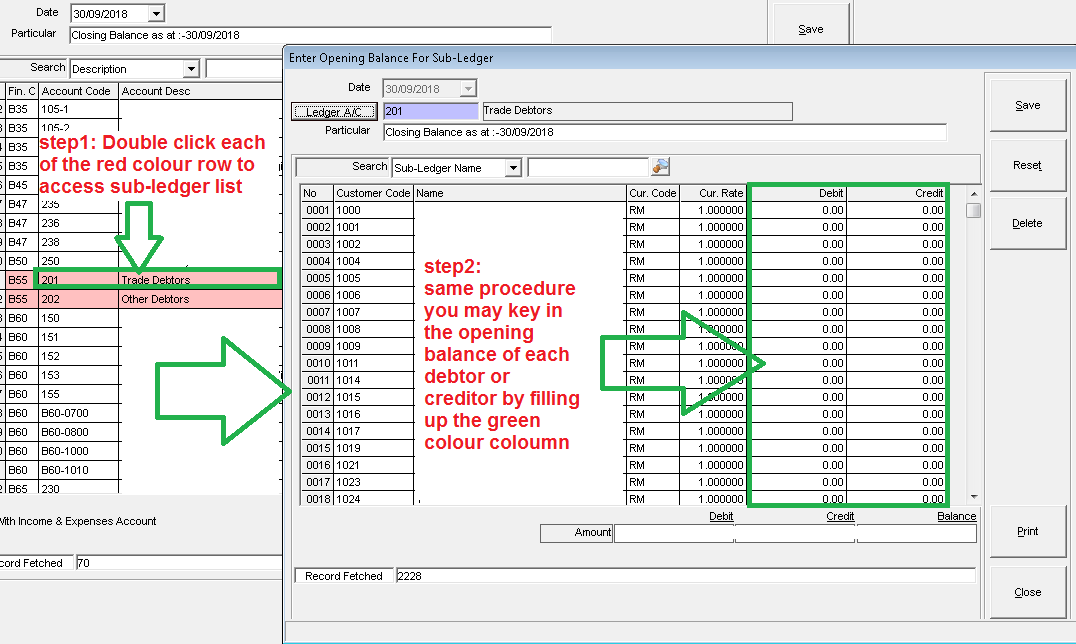Click the search icon beside the sub-ledger search field
The width and height of the screenshot is (1076, 644).
(660, 167)
